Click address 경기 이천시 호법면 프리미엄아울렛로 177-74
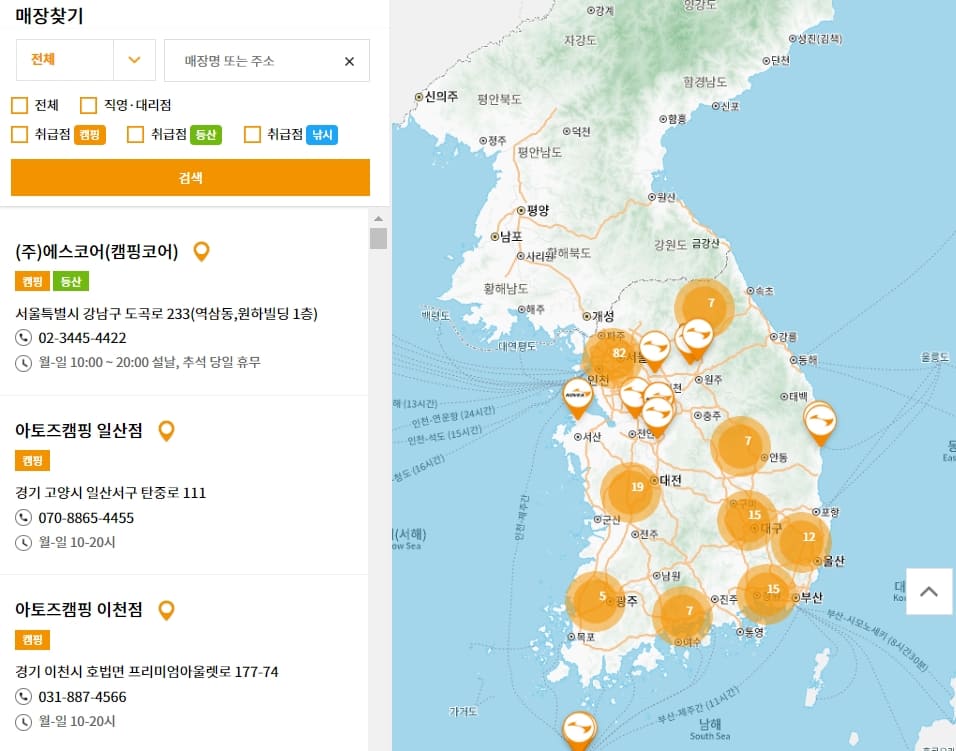 point(146,672)
